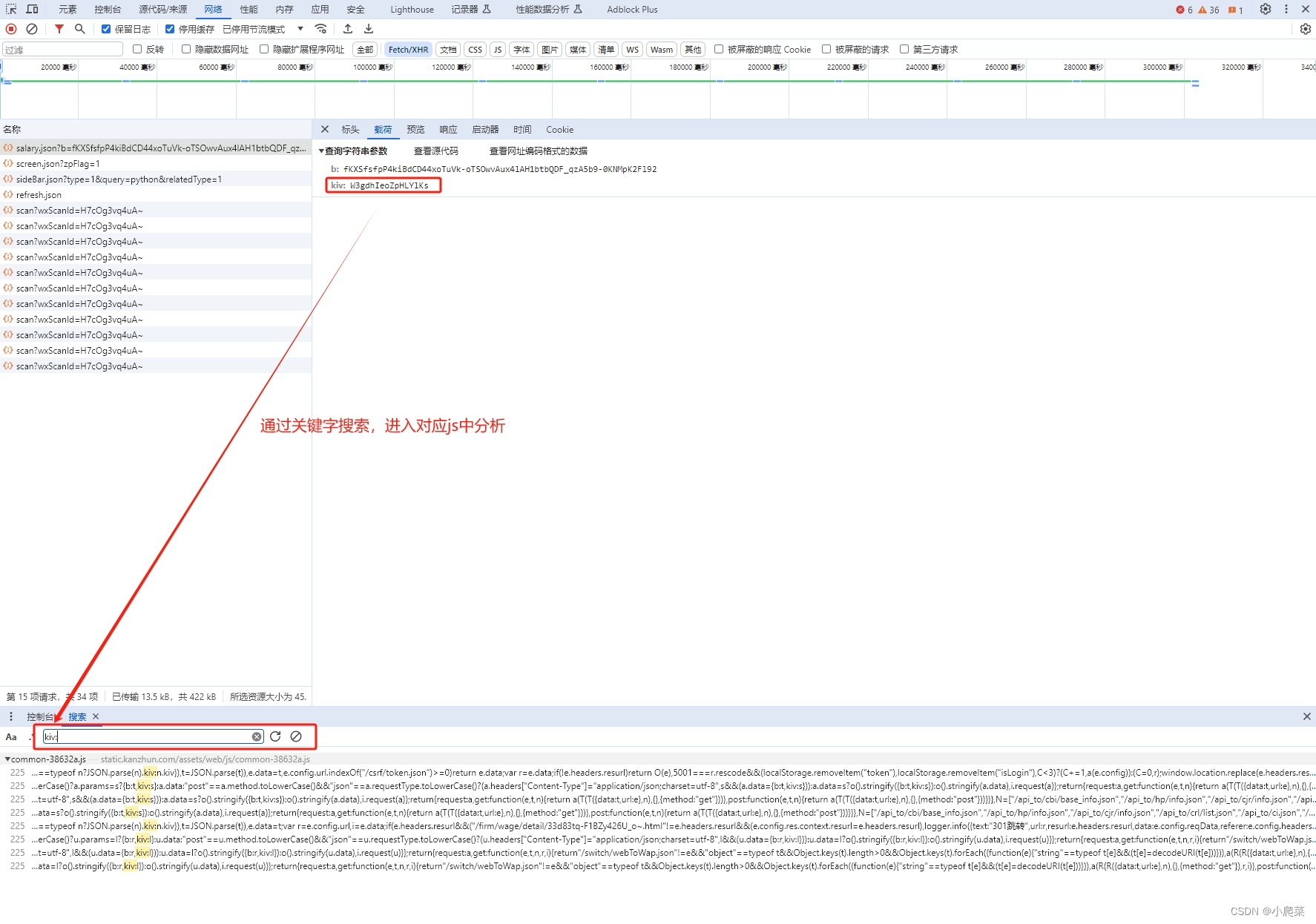Import HAR file upload icon

click(348, 29)
